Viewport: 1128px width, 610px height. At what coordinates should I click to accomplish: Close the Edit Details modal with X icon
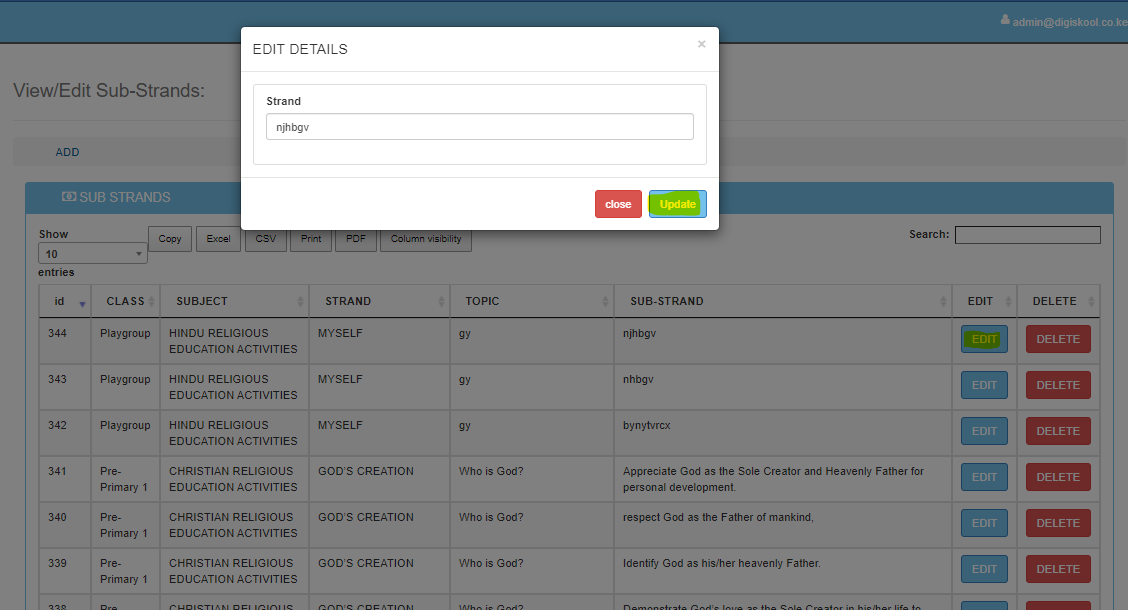tap(701, 44)
